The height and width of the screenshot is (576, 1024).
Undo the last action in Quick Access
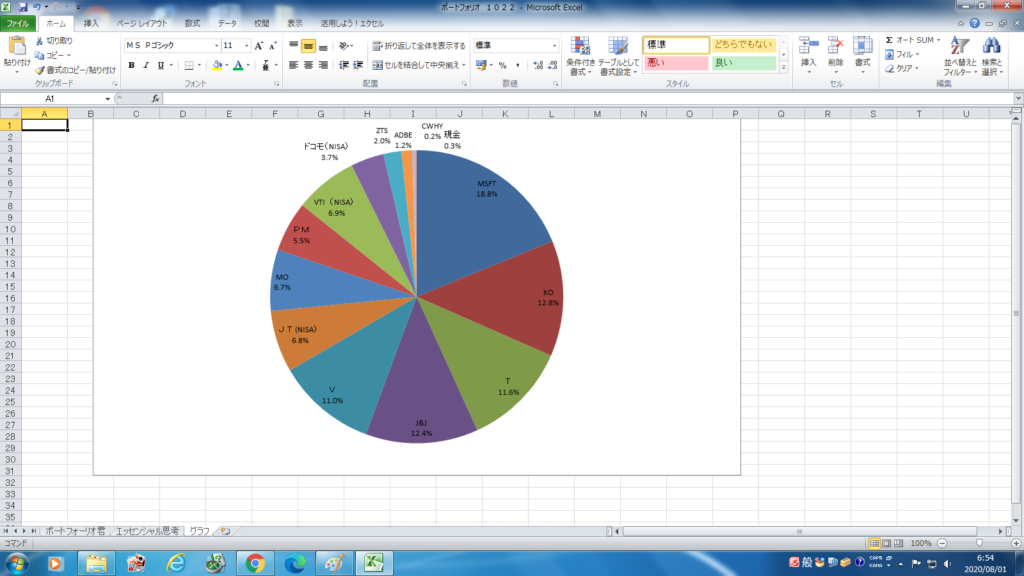(x=37, y=7)
